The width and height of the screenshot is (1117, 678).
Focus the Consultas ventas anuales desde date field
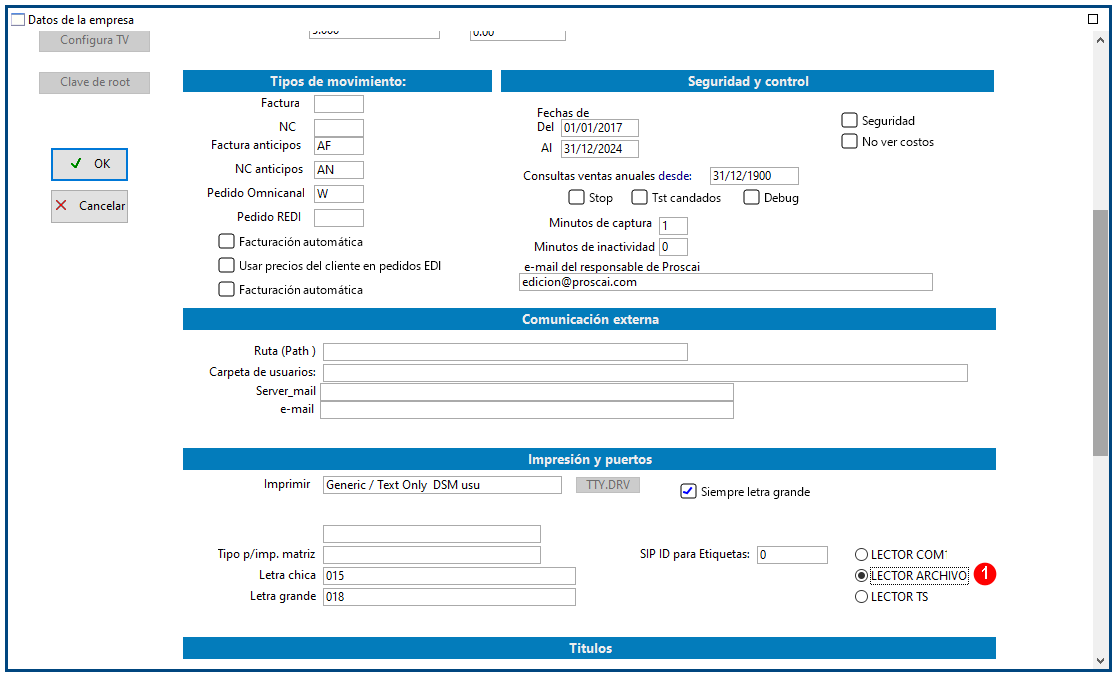(x=754, y=176)
